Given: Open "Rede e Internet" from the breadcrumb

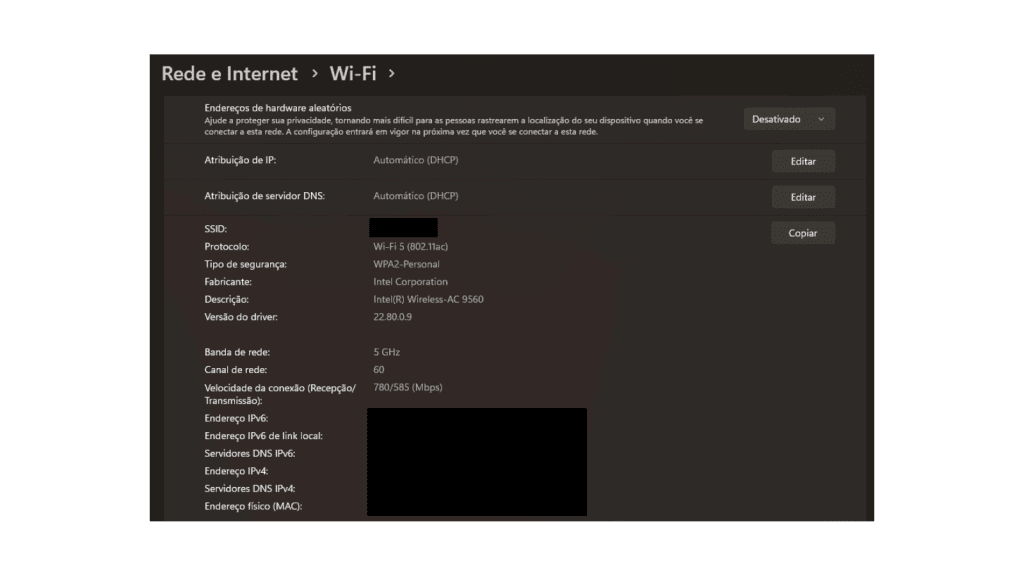Looking at the screenshot, I should point(229,73).
